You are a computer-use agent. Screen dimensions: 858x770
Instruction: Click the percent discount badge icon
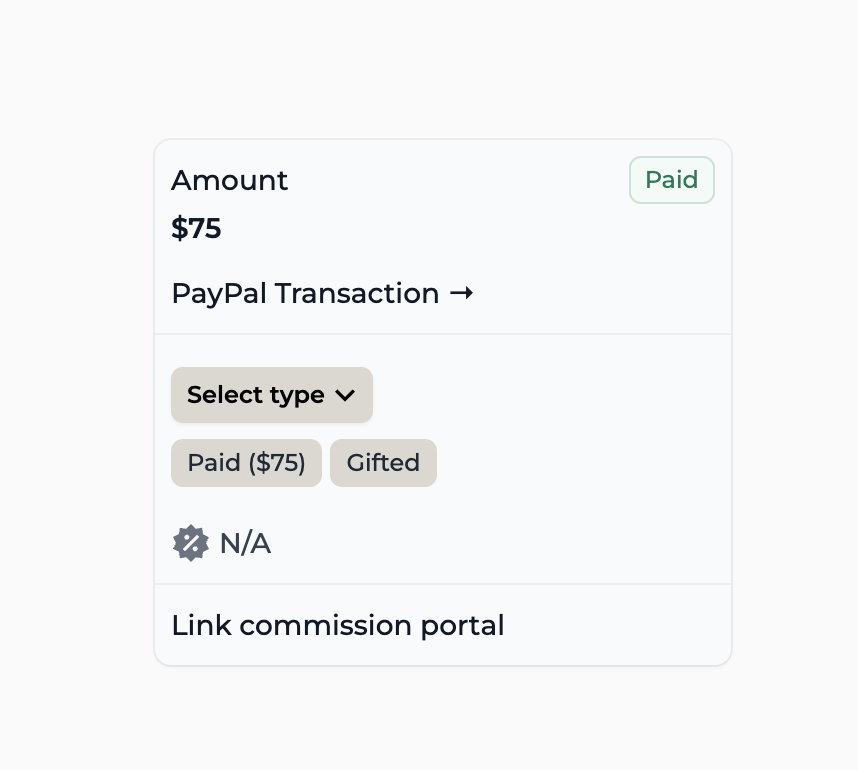click(190, 543)
